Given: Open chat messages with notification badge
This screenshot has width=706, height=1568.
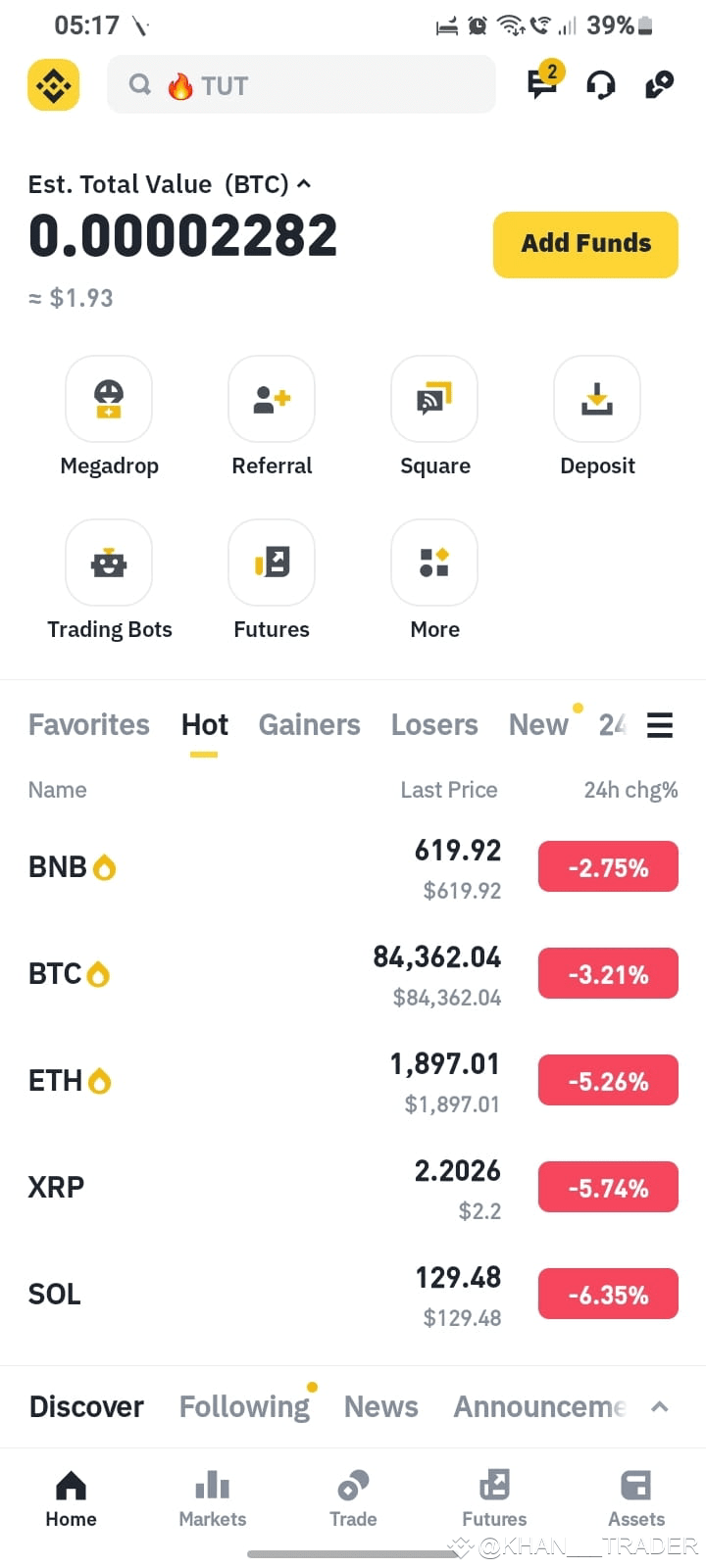Looking at the screenshot, I should (x=543, y=82).
